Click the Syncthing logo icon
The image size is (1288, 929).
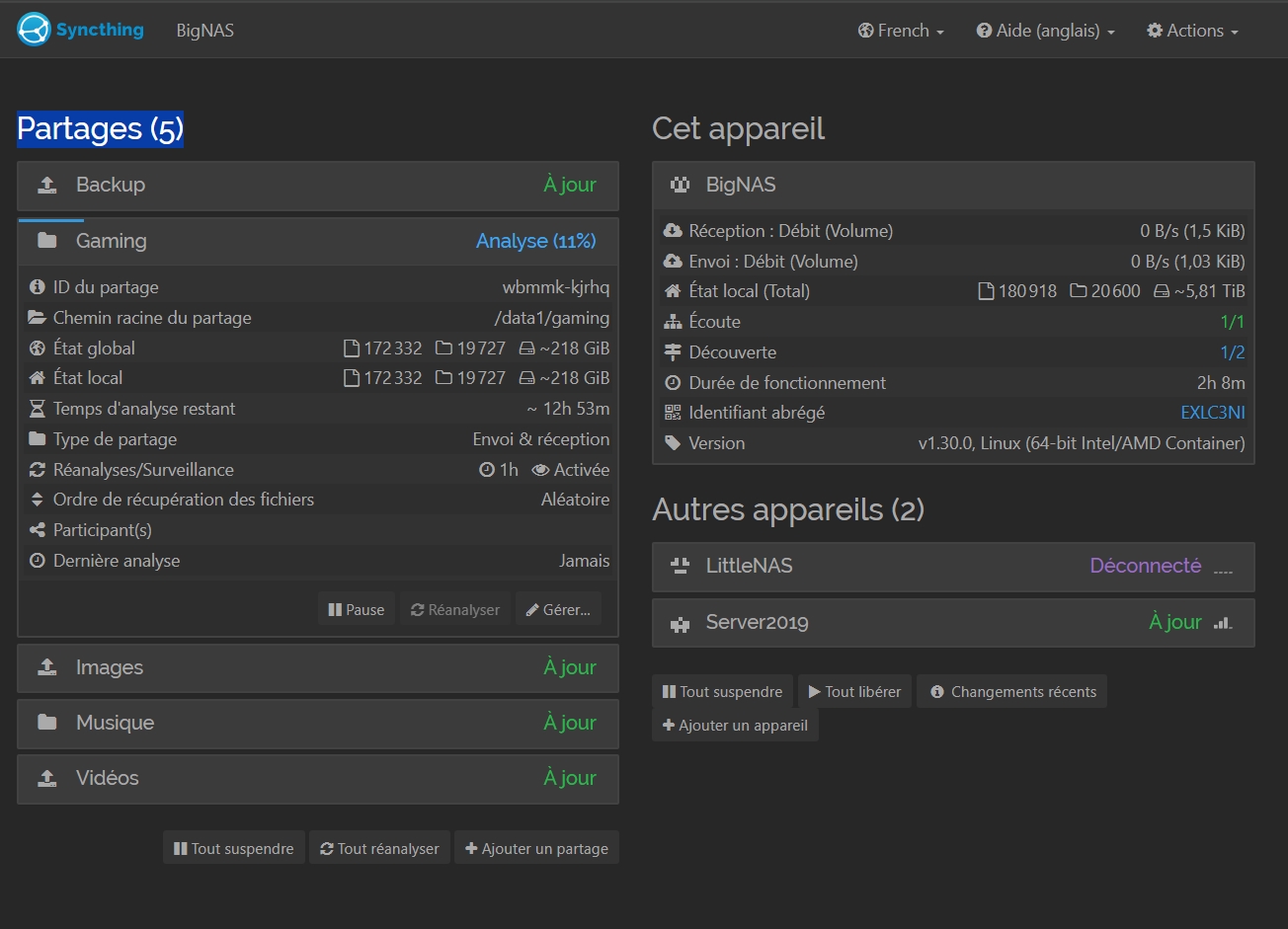tap(34, 30)
